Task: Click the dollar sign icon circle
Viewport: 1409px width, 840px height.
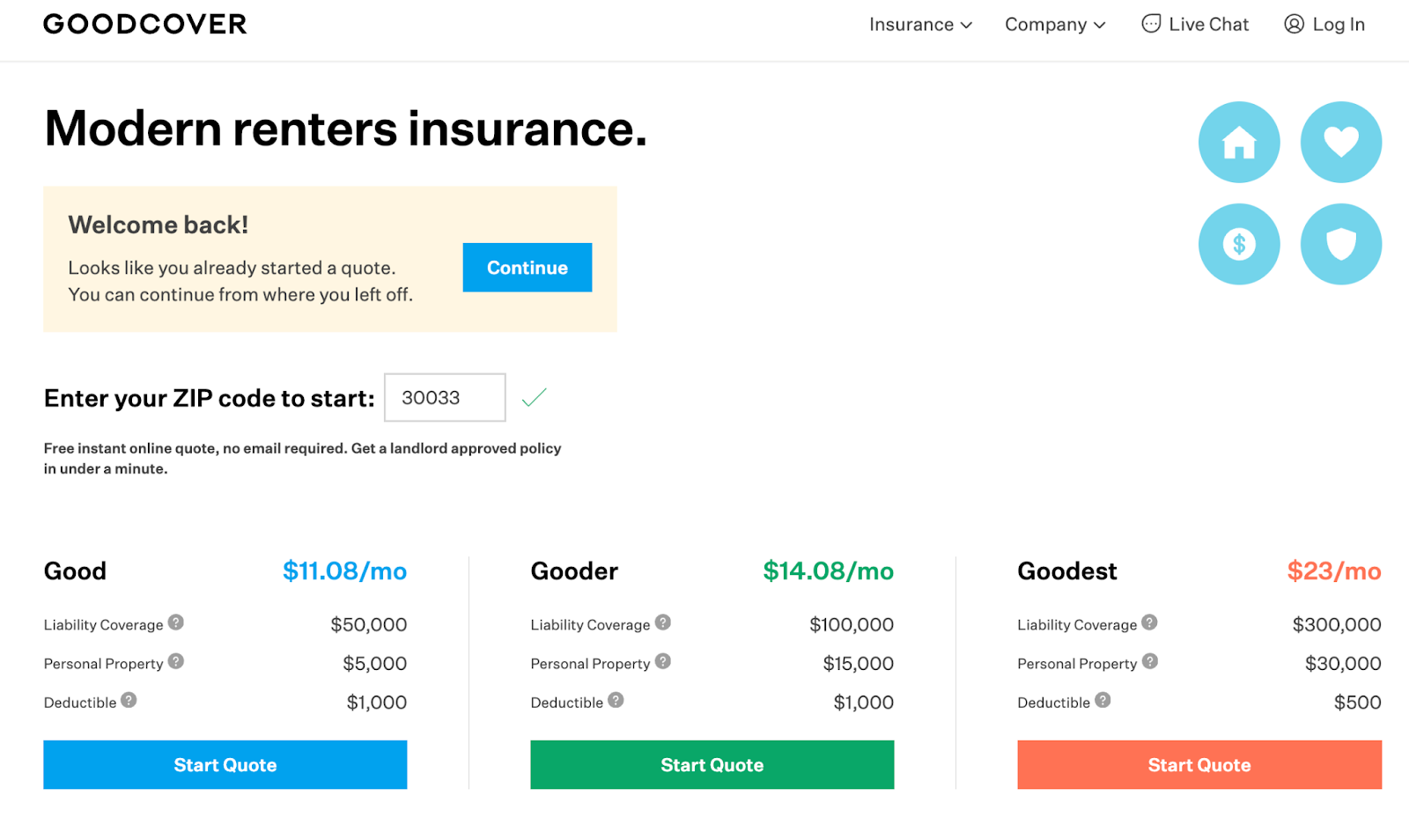Action: coord(1238,244)
